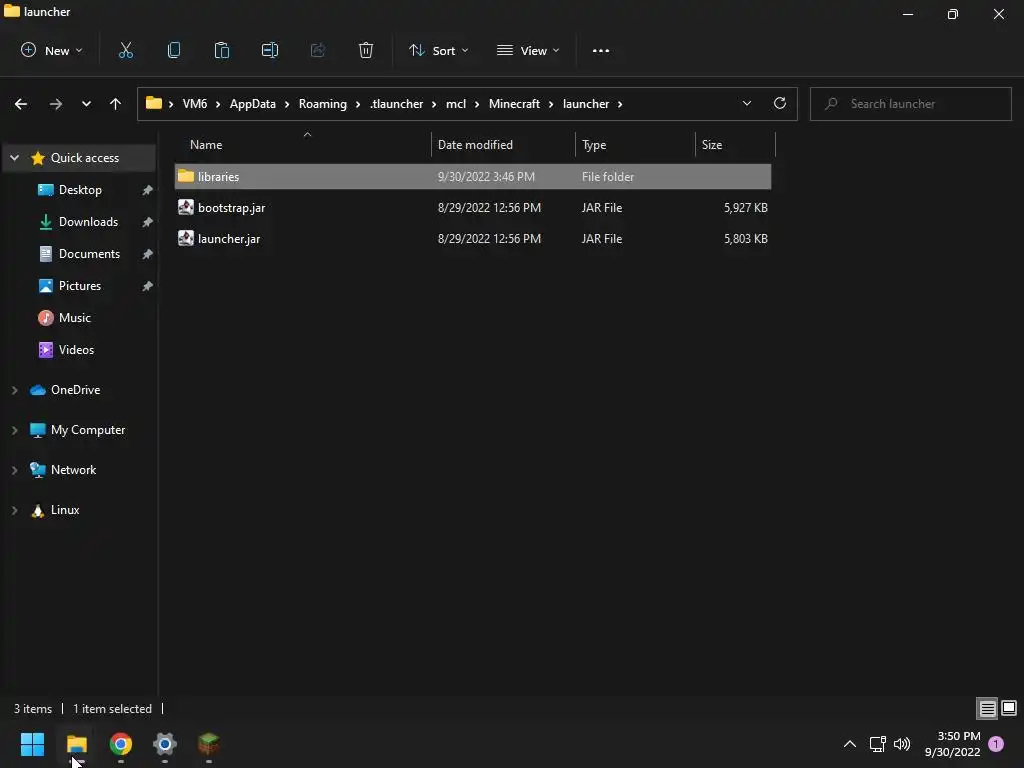Switch to details view layout icon
Screen dimensions: 1024x768
coord(987,708)
